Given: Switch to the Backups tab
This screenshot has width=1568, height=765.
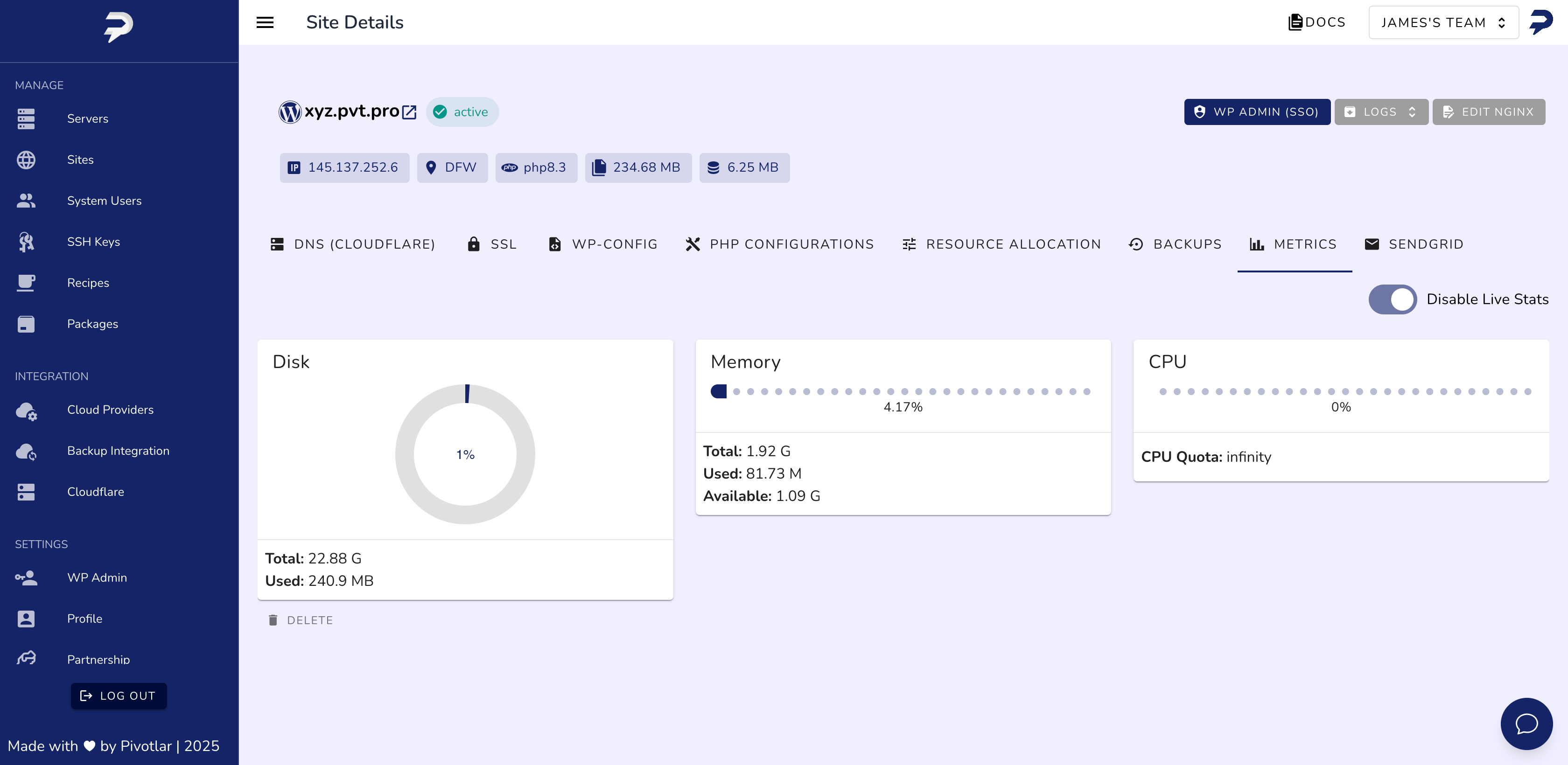Looking at the screenshot, I should point(1175,244).
